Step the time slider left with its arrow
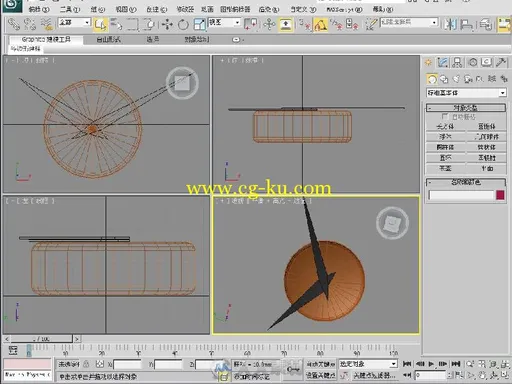This screenshot has width=512, height=384. click(7, 339)
